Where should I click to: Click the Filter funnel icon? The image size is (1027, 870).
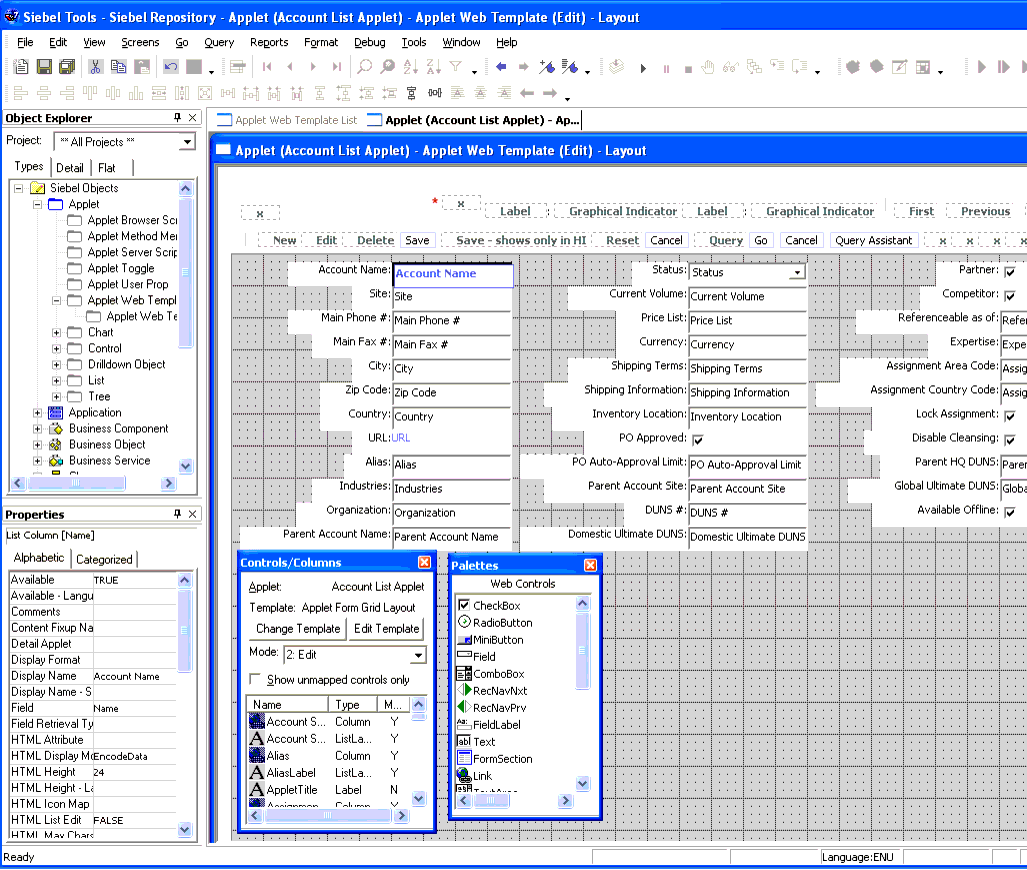point(456,67)
